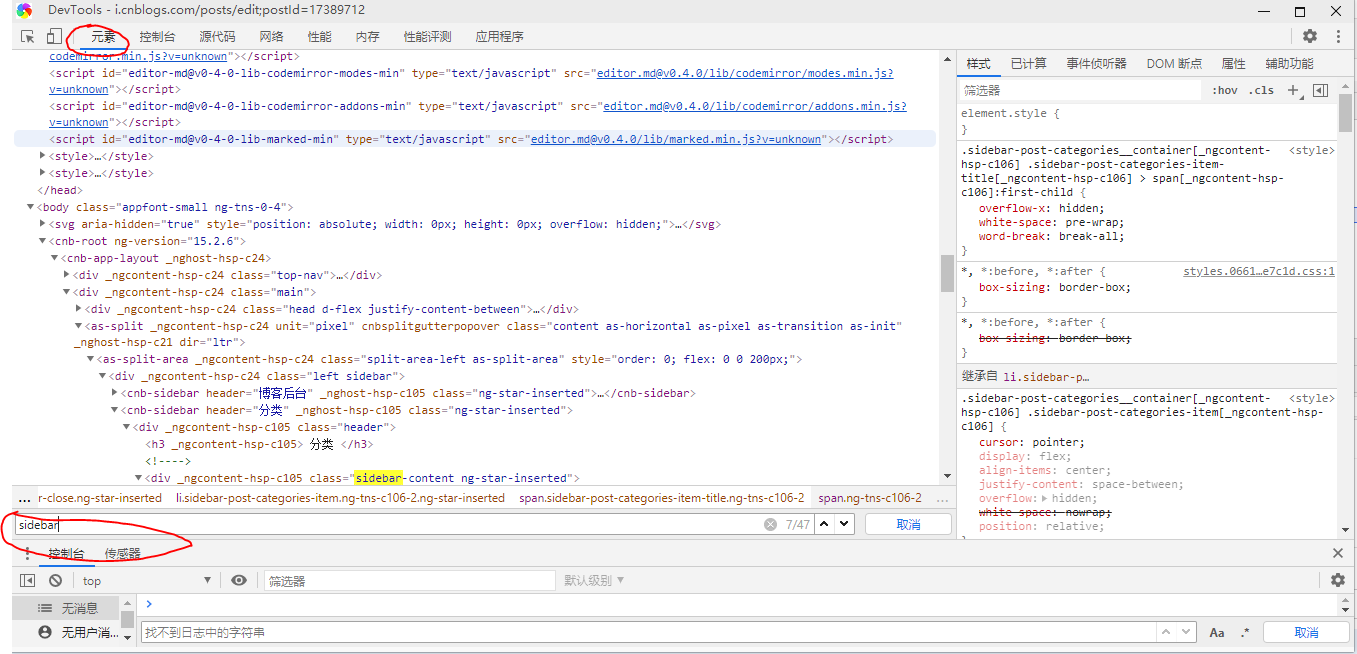Open the 属性 properties tab
1357x654 pixels.
(x=1234, y=63)
